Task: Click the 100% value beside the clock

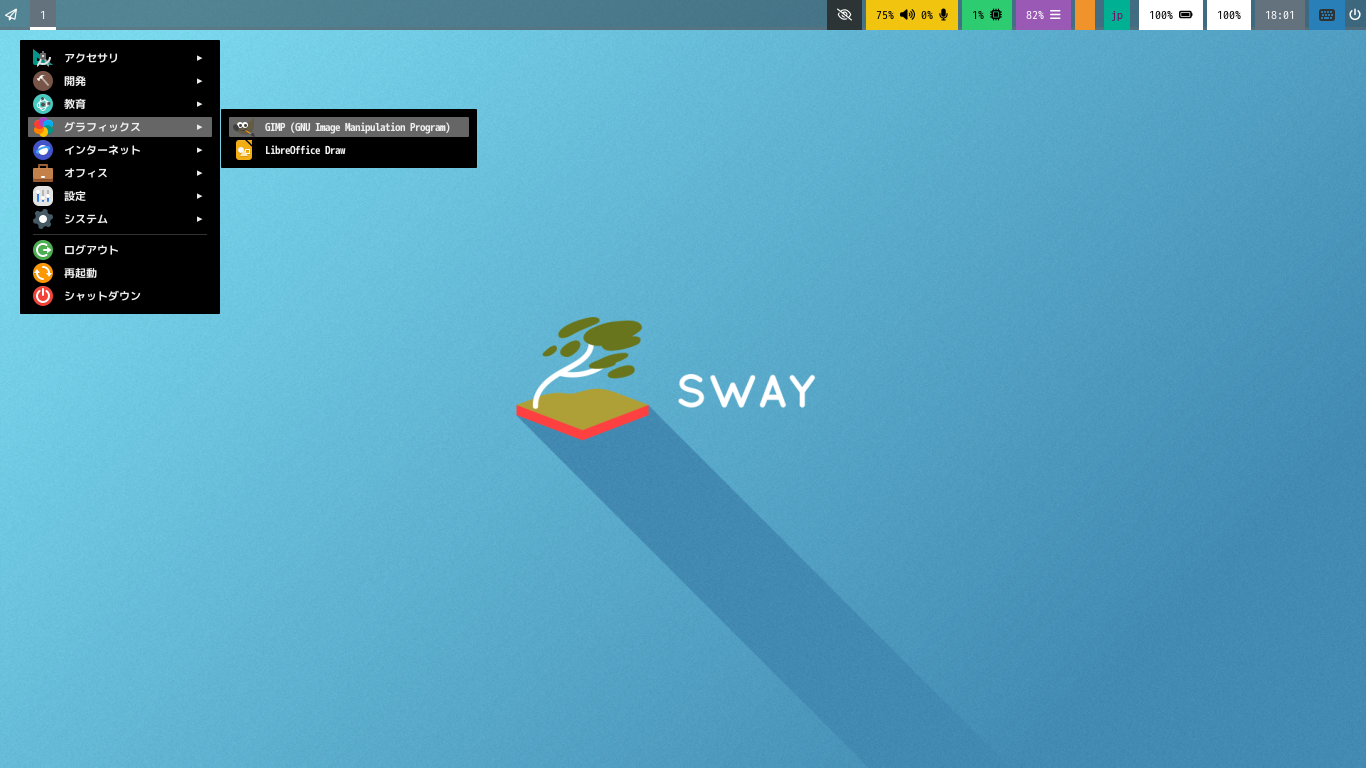Action: point(1229,15)
